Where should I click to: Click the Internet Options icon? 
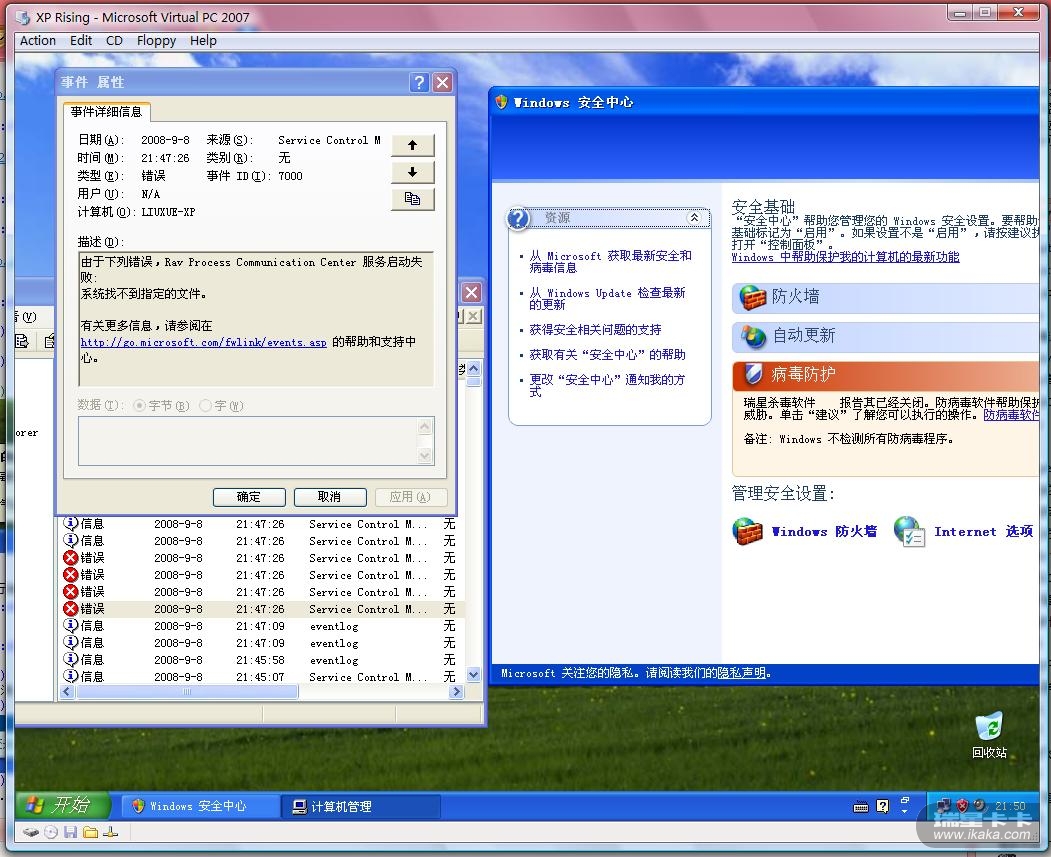point(909,531)
